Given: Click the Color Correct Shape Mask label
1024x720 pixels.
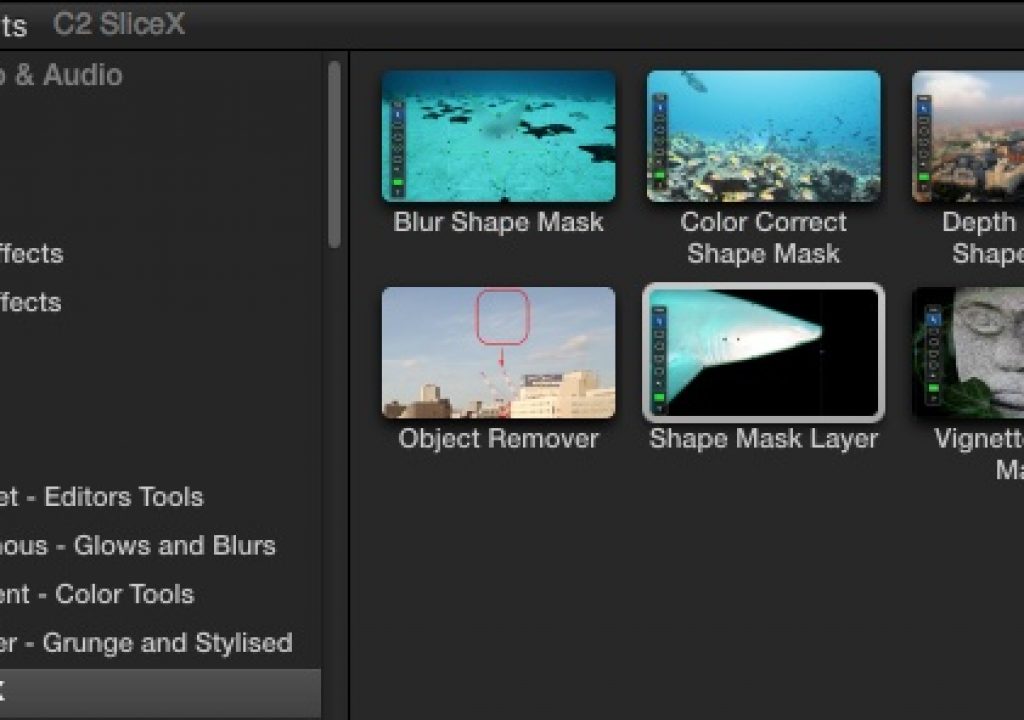Looking at the screenshot, I should [x=763, y=238].
